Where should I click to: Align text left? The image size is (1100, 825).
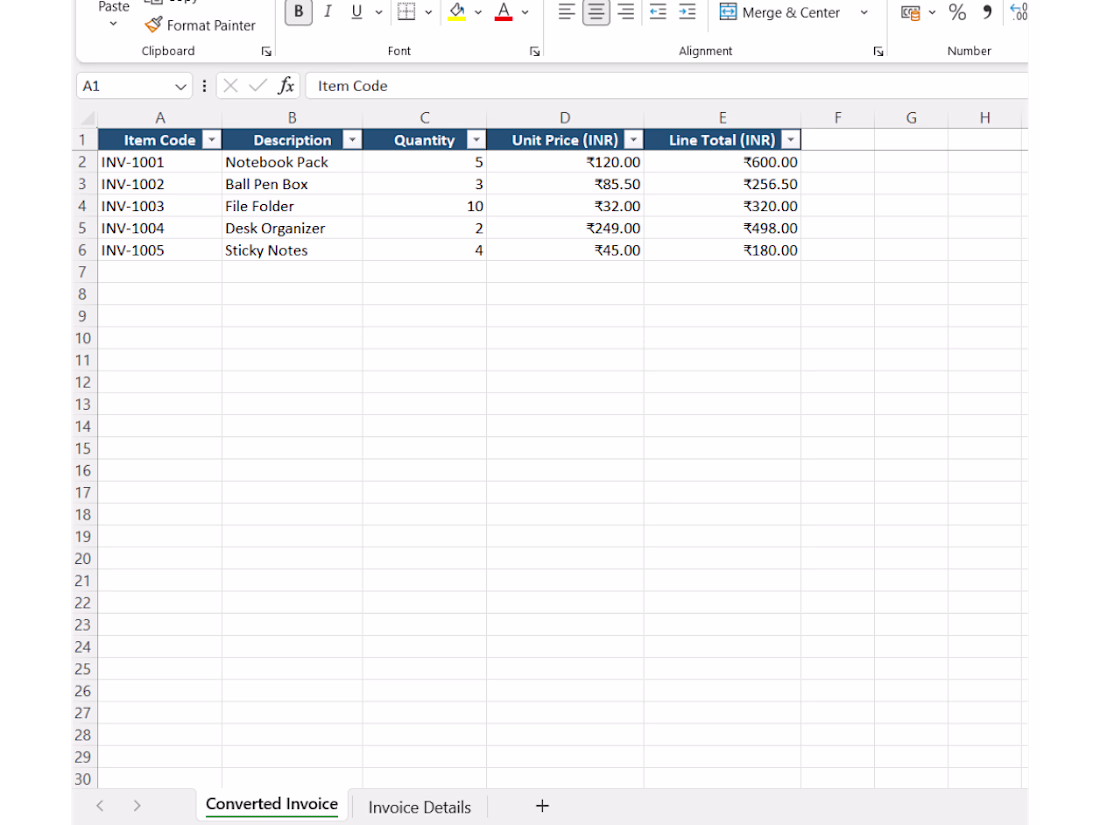click(x=567, y=12)
